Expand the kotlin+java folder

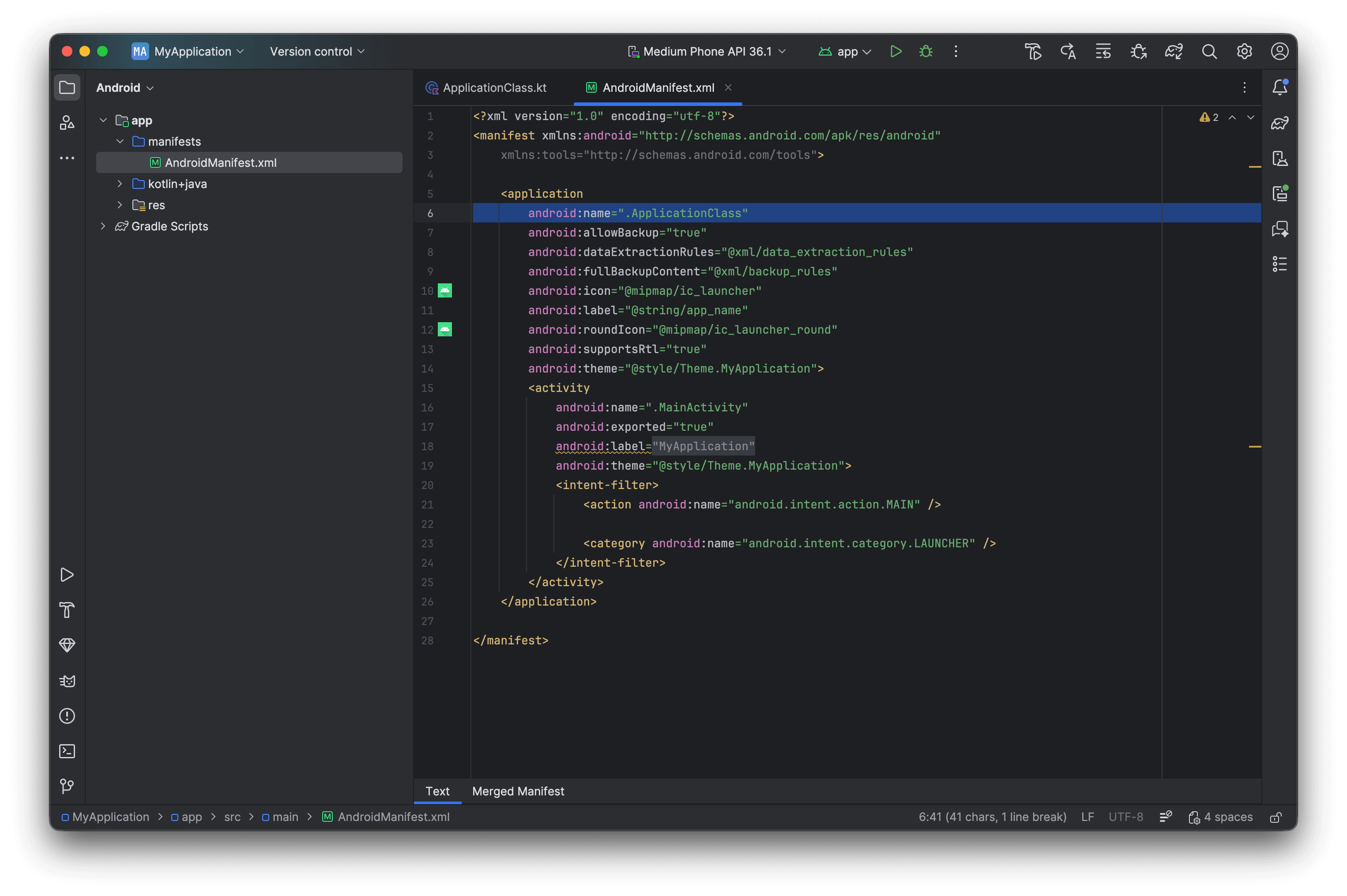120,184
